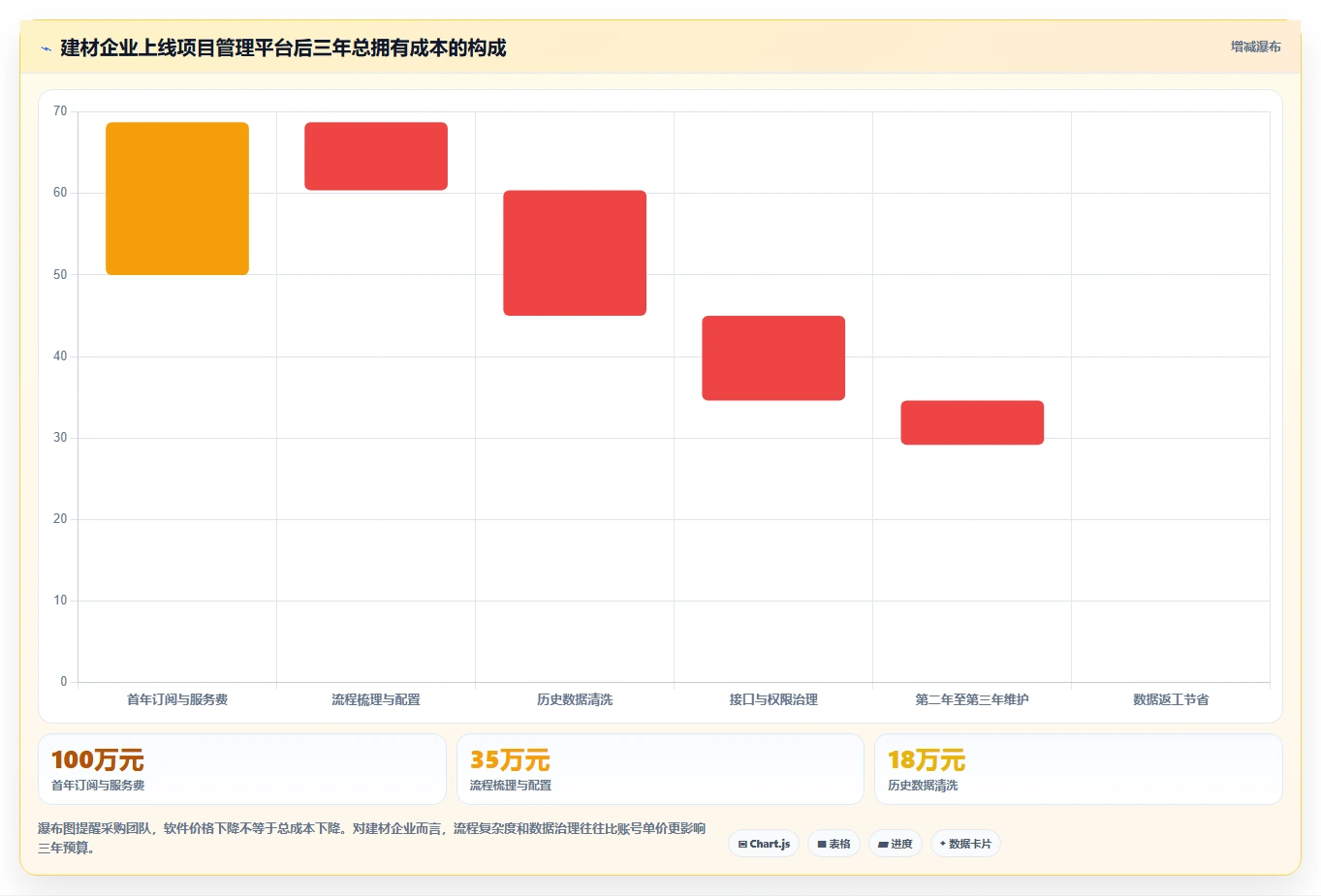Click the 首年订阅与服务费 caption under 100万元
This screenshot has width=1321, height=896.
coord(98,786)
